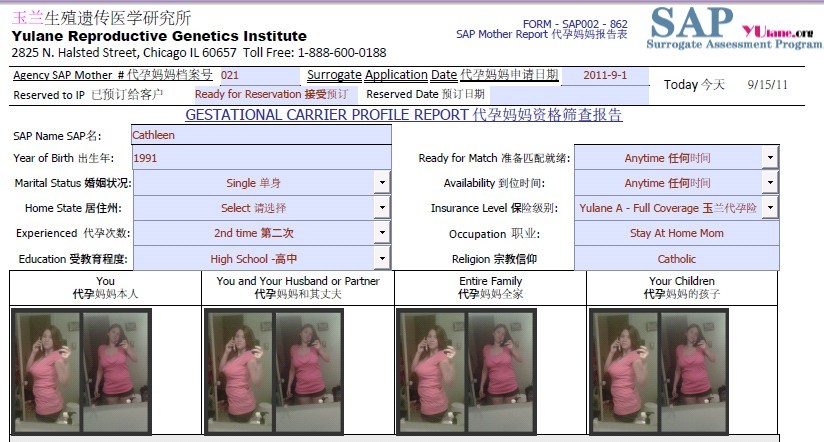Click the Insurance Level label
The height and width of the screenshot is (442, 824).
click(494, 208)
